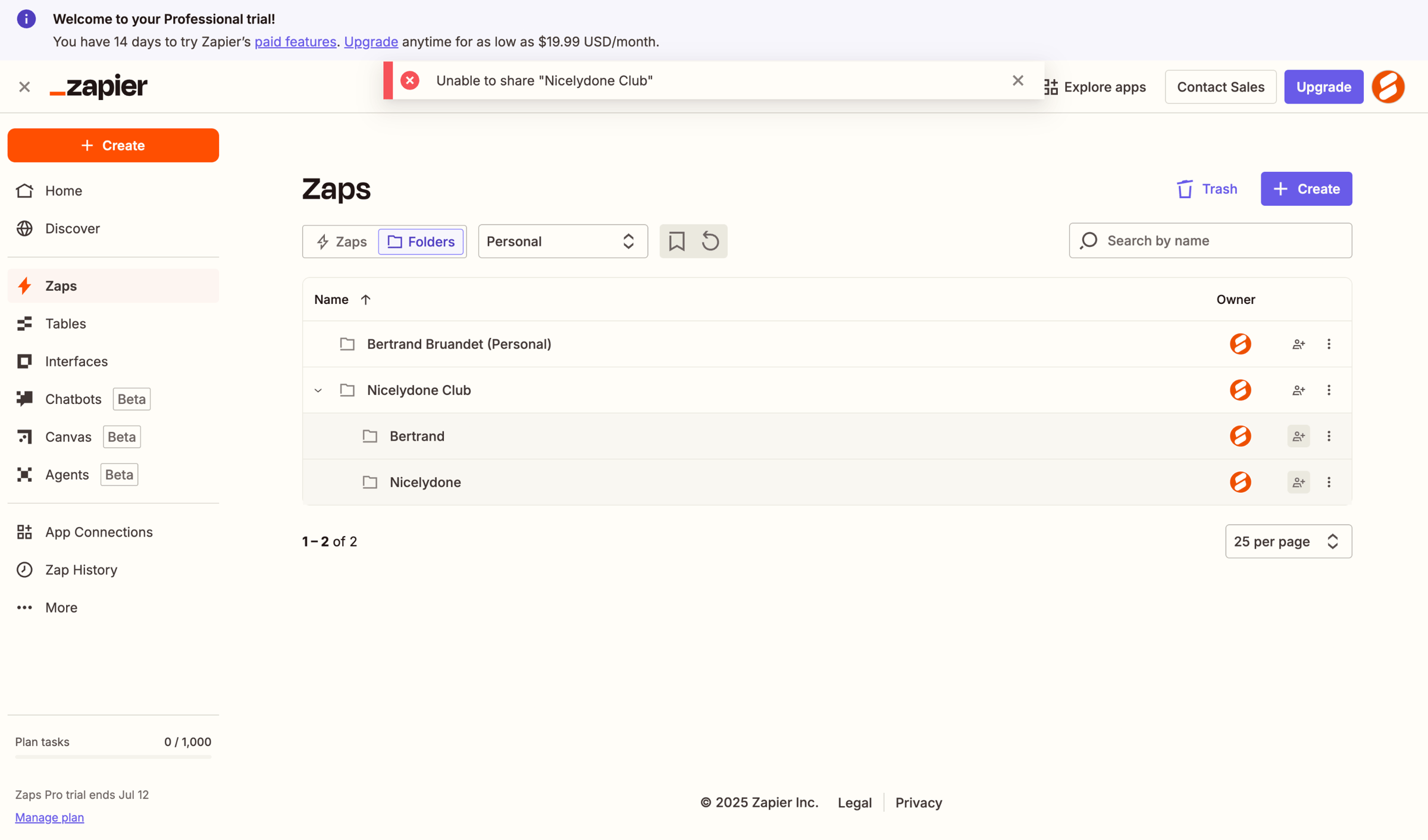Toggle sort direction arrow next to Name
This screenshot has width=1428, height=840.
pyautogui.click(x=365, y=299)
